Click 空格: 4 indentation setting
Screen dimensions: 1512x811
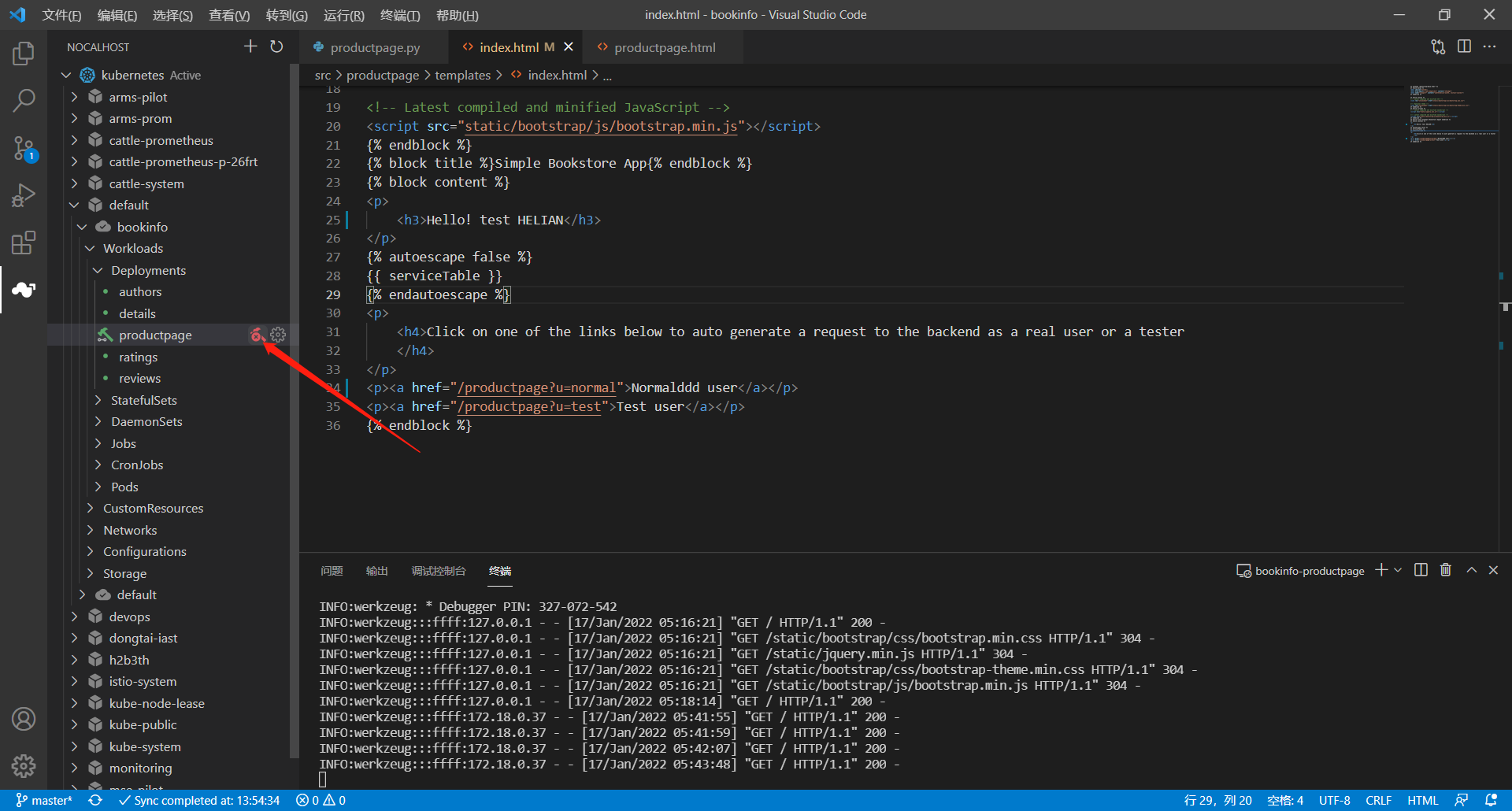(x=1285, y=800)
